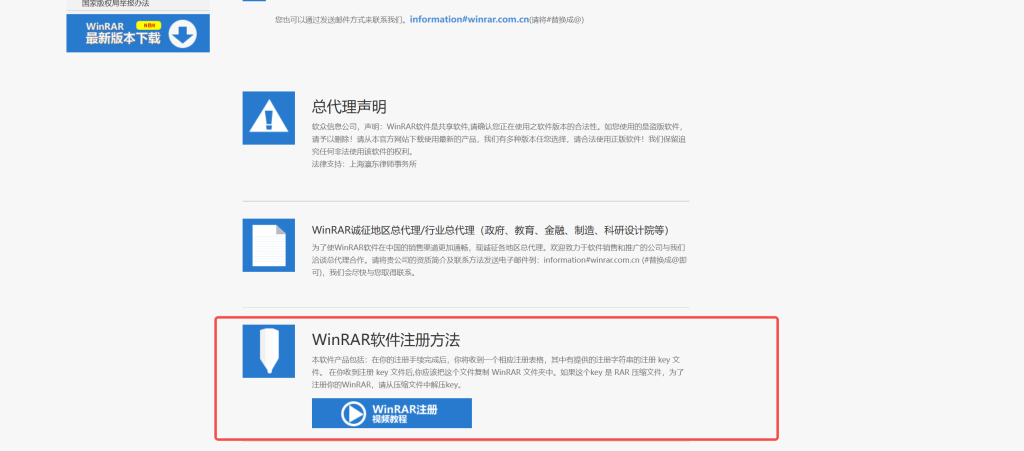Click the blank document icon for agent recruitment
The width and height of the screenshot is (1024, 451).
click(268, 245)
